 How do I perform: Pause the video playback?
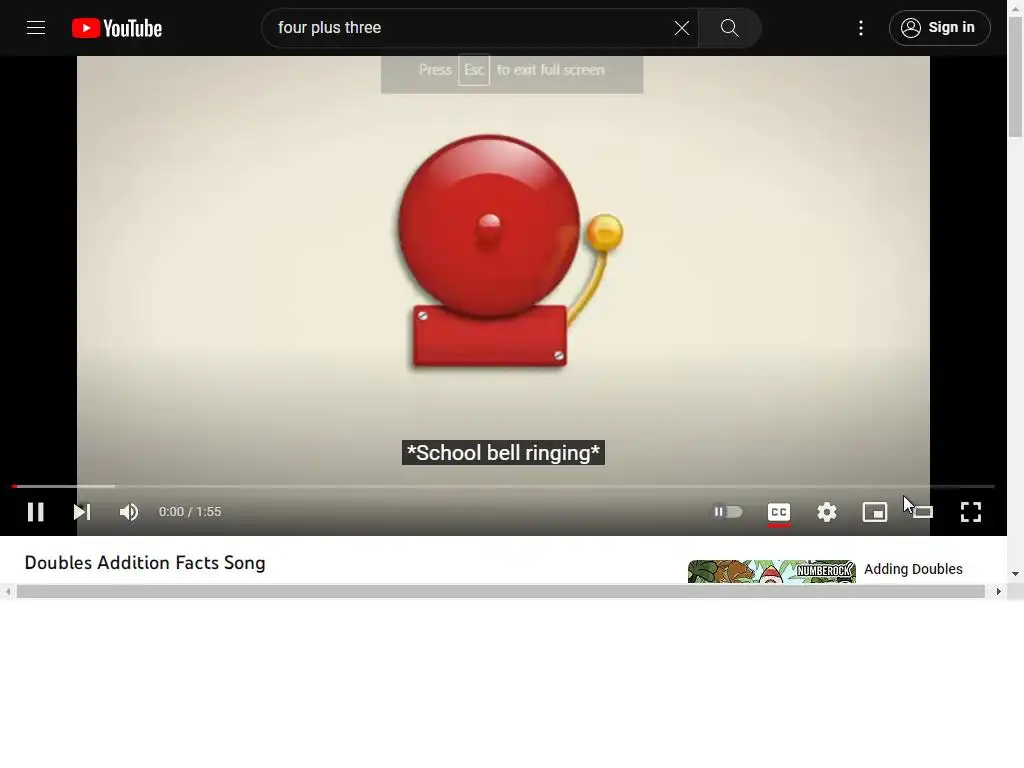pyautogui.click(x=36, y=512)
